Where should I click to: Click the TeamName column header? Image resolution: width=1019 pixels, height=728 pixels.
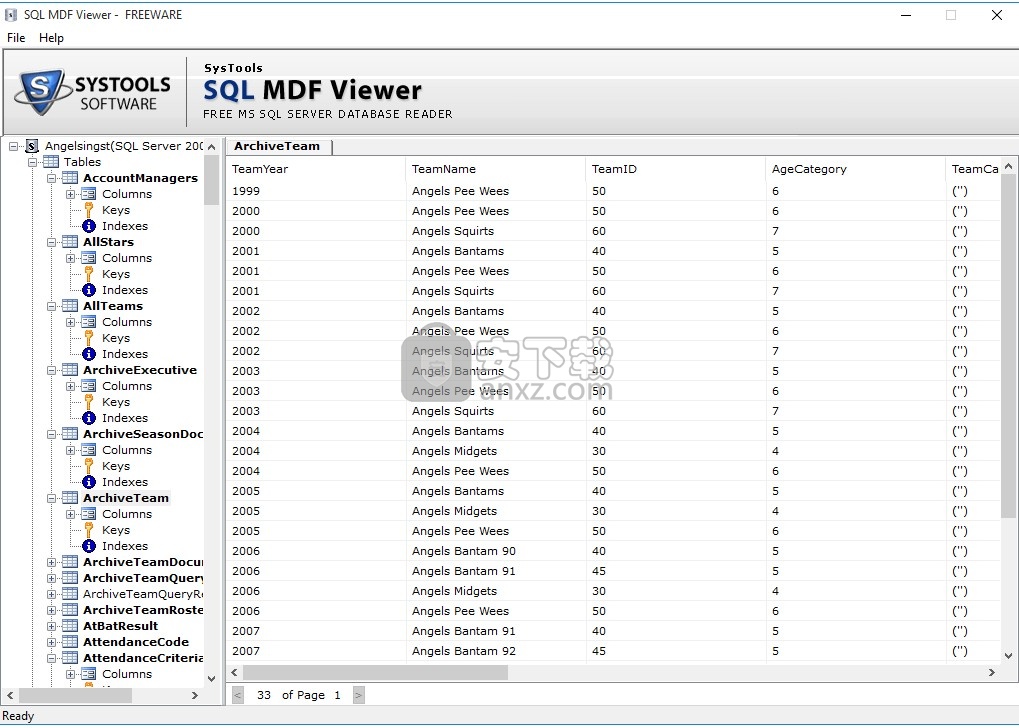[496, 169]
